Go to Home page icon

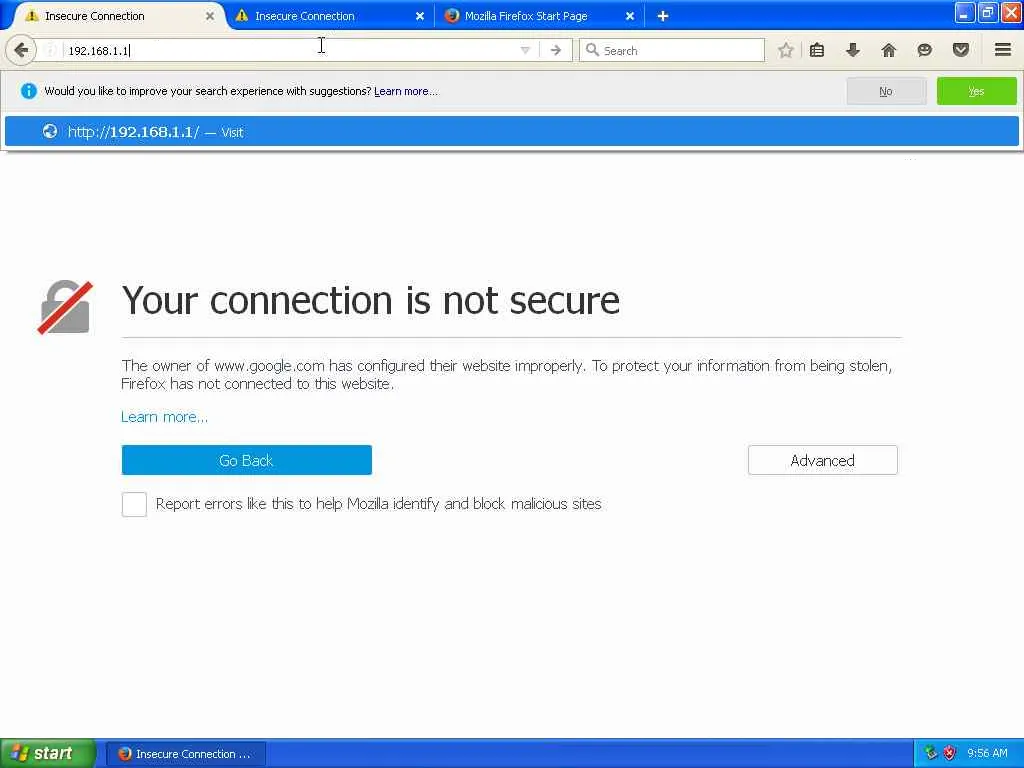888,50
